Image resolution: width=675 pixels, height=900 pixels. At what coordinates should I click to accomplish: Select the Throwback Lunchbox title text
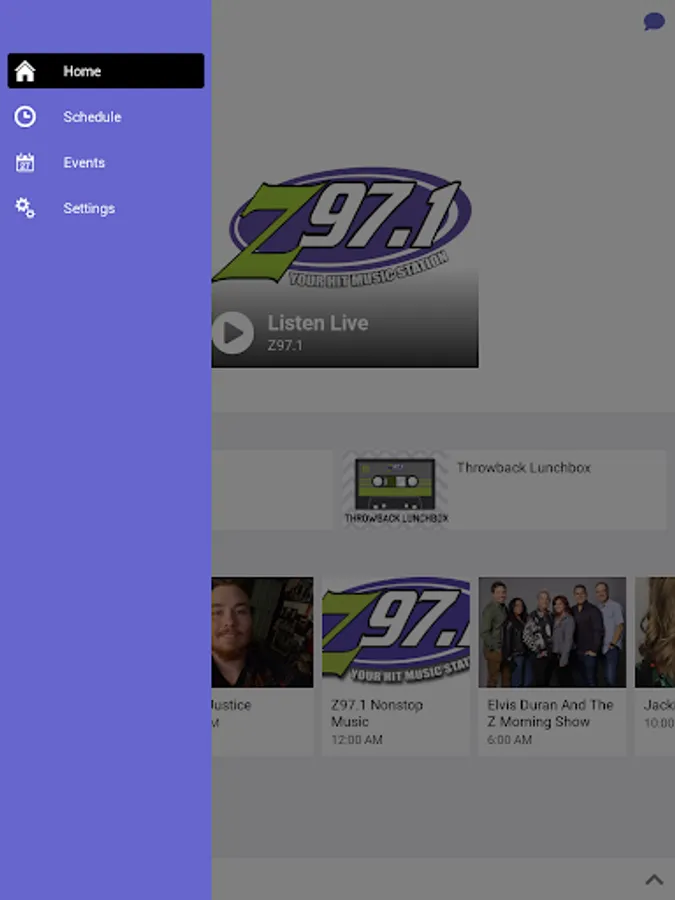523,468
